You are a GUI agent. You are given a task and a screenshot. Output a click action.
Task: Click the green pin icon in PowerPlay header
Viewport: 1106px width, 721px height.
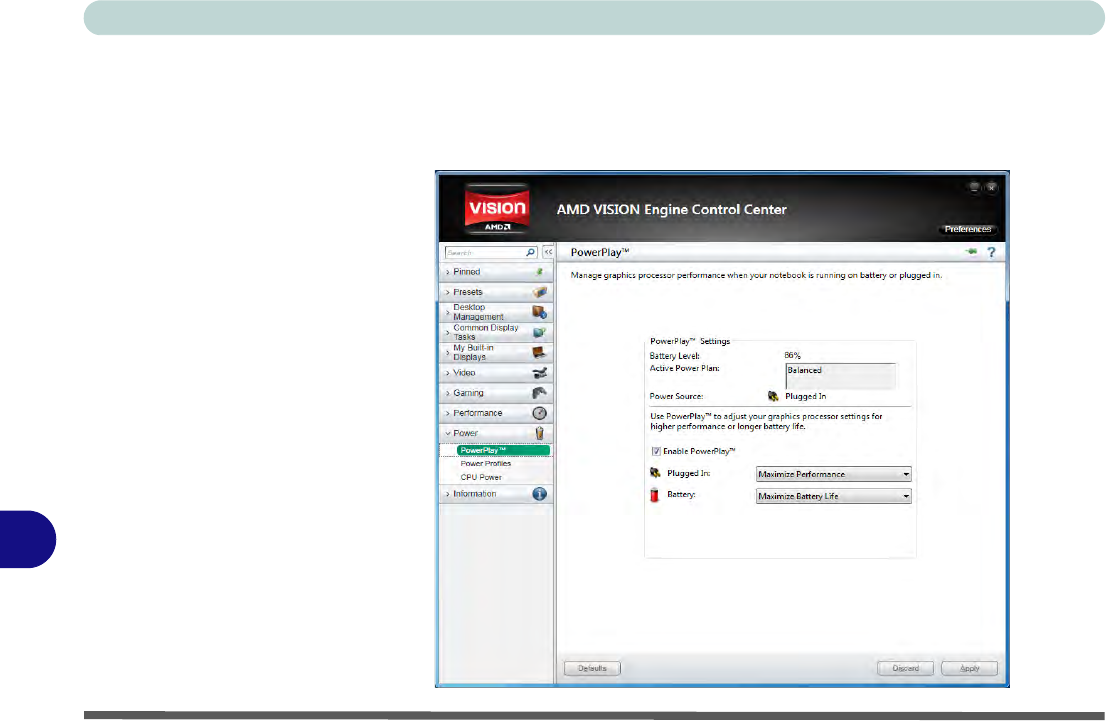[970, 252]
